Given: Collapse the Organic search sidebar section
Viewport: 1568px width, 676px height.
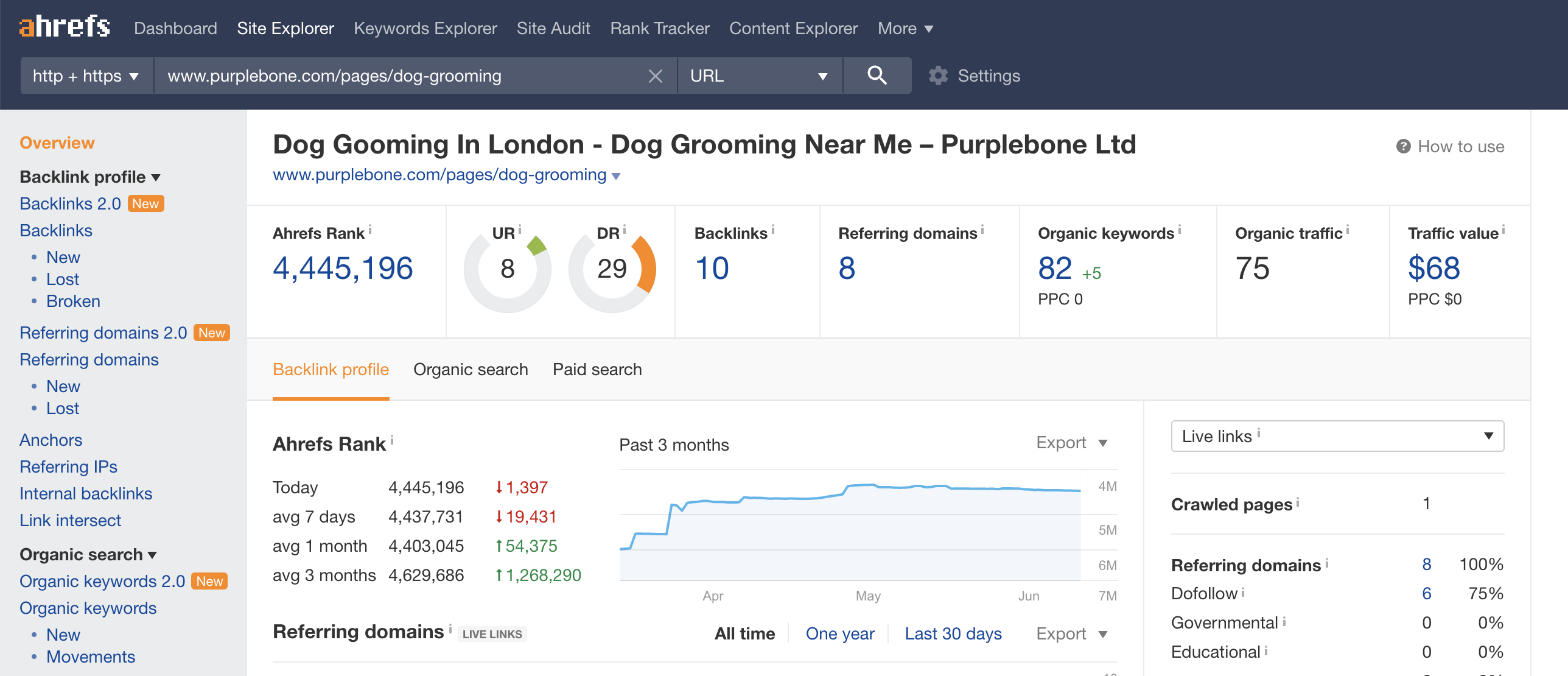Looking at the screenshot, I should coord(88,554).
